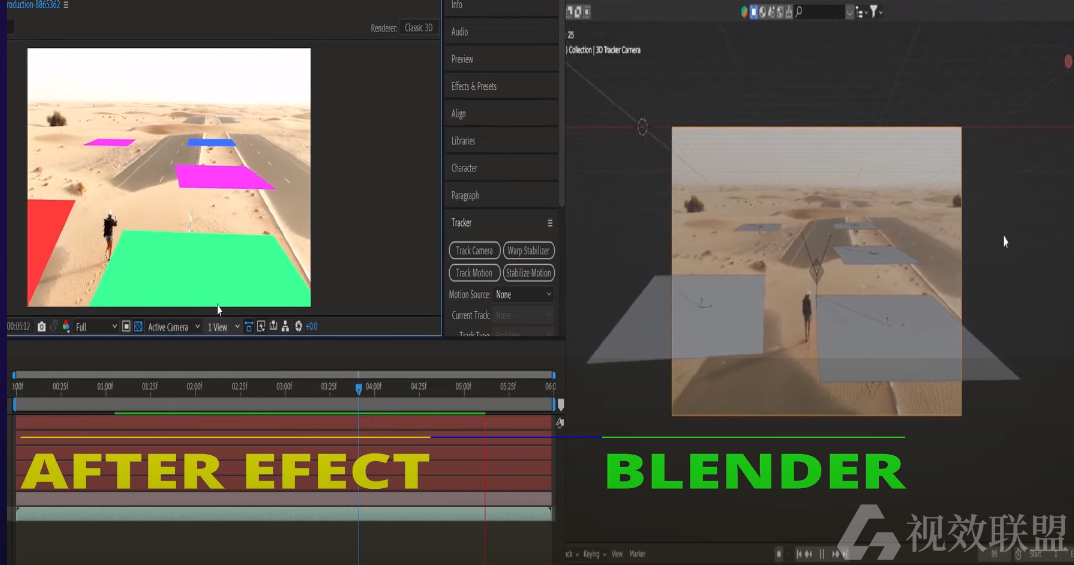Click the Warp Stabilizer button
Screen dimensions: 1074x565
pos(528,251)
